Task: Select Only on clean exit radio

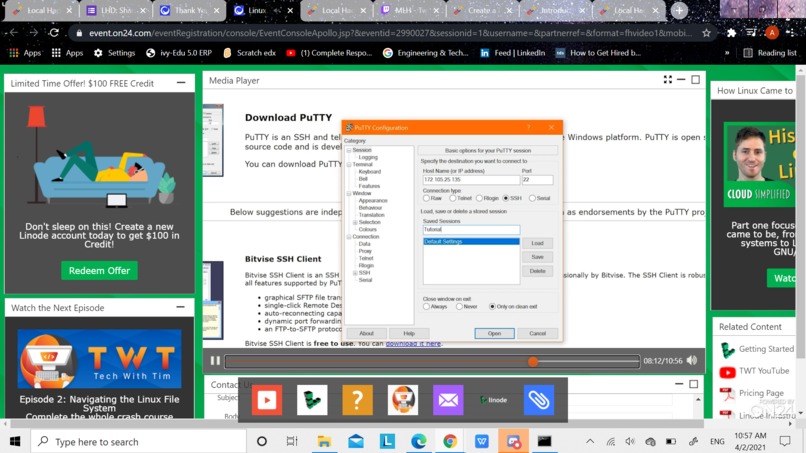Action: point(492,306)
